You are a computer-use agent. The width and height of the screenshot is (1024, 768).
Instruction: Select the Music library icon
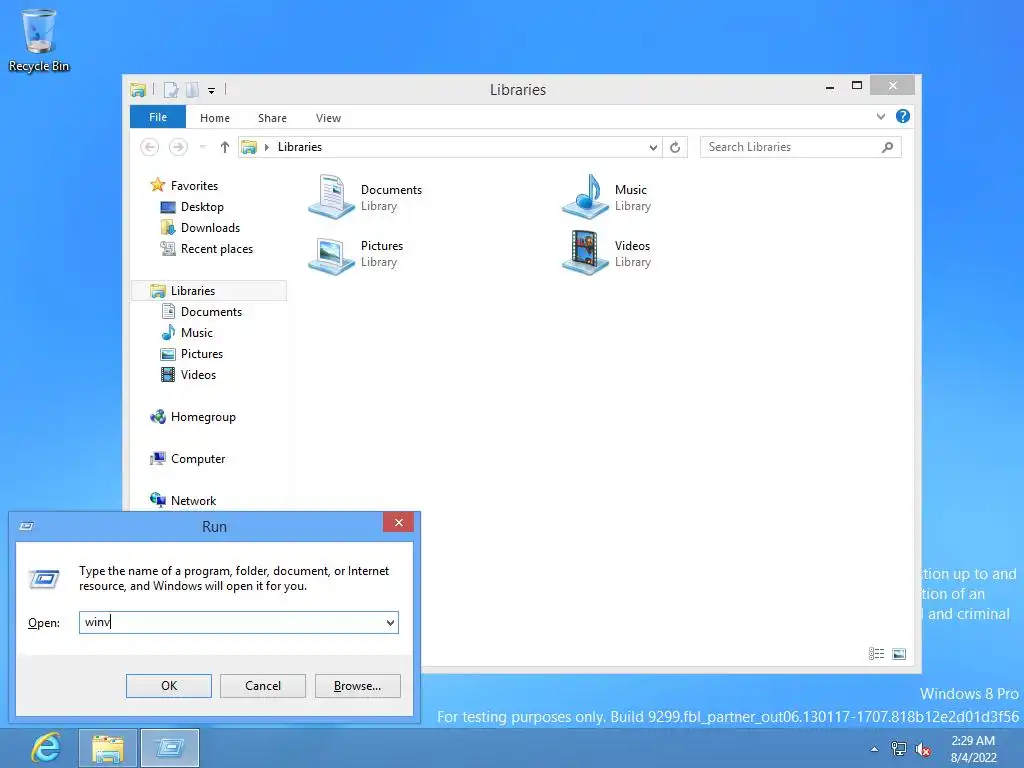tap(585, 197)
